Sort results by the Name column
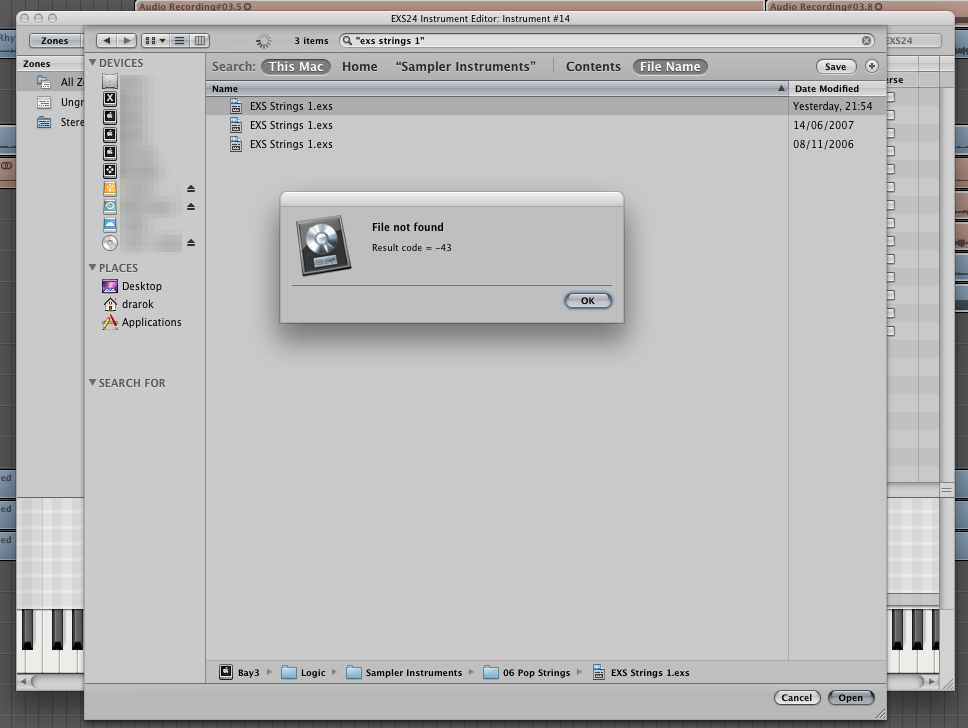The height and width of the screenshot is (728, 968). tap(497, 89)
